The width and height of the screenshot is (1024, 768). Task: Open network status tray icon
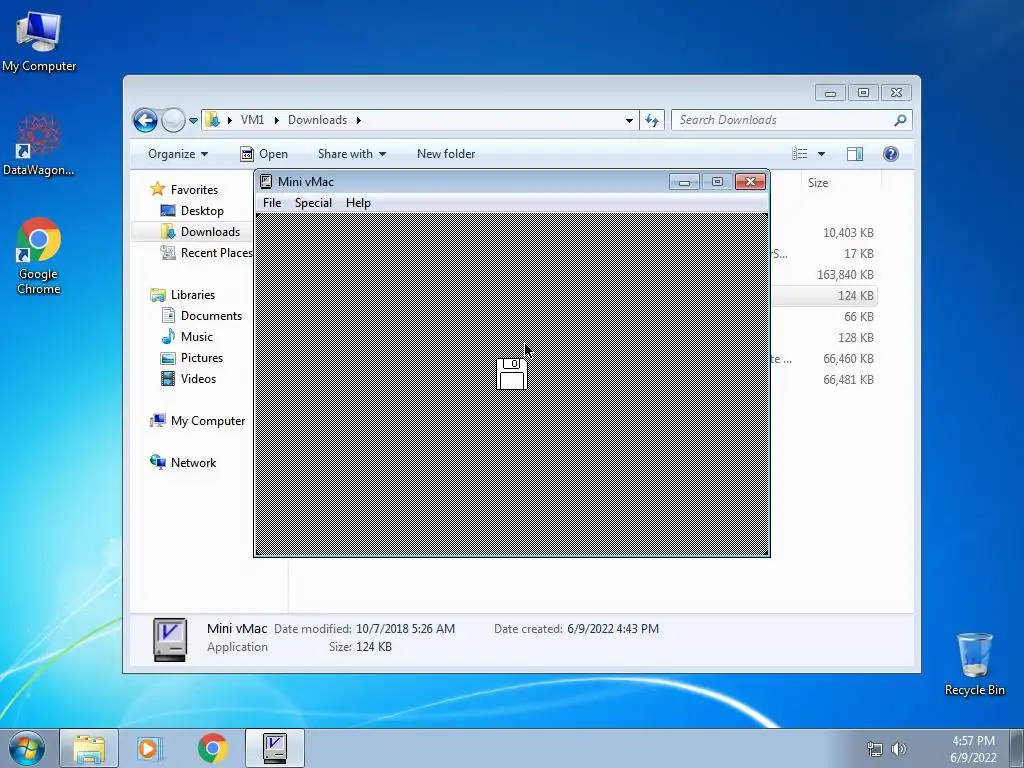[874, 749]
